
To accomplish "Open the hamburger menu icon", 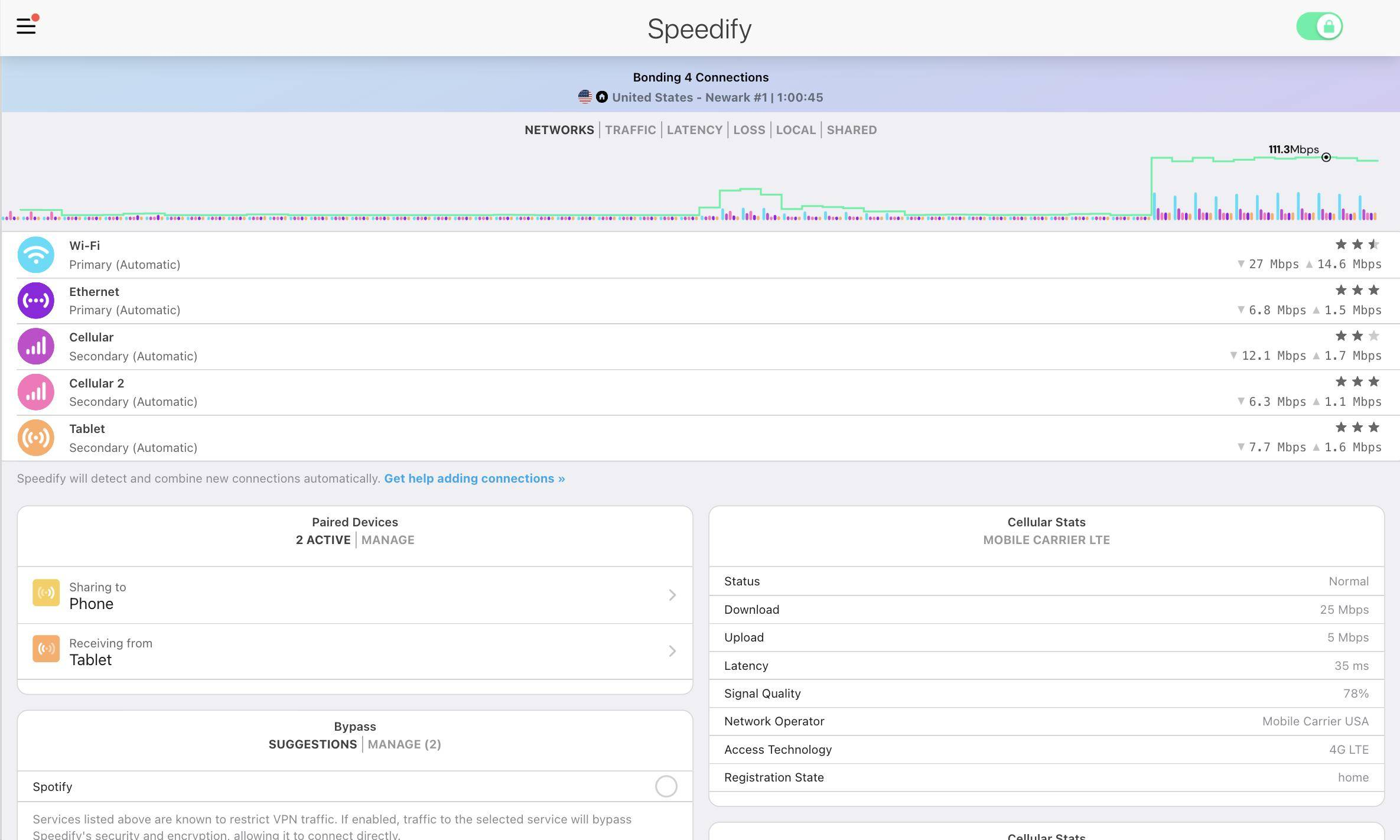I will pyautogui.click(x=26, y=26).
